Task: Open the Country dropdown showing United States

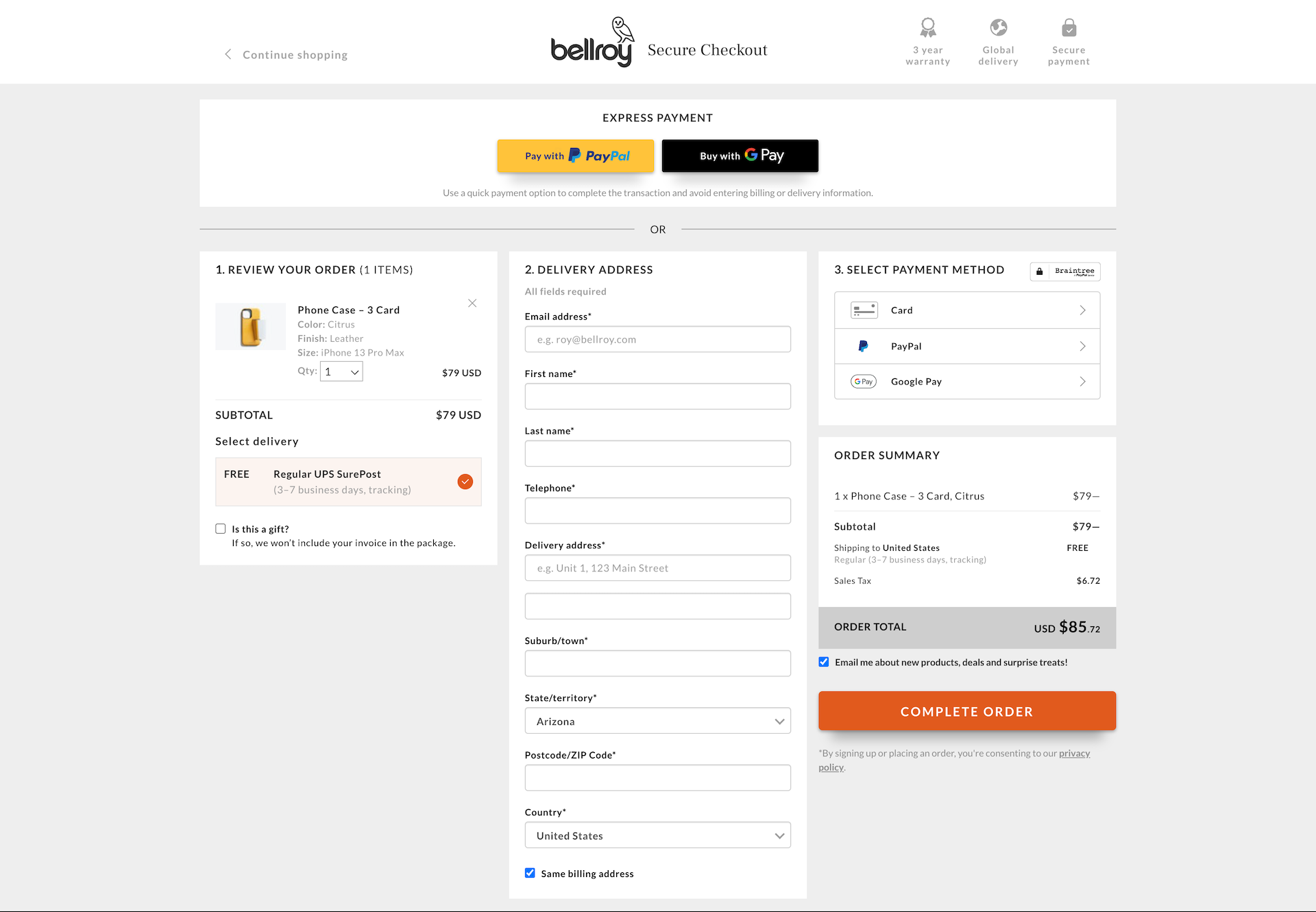Action: pos(657,835)
